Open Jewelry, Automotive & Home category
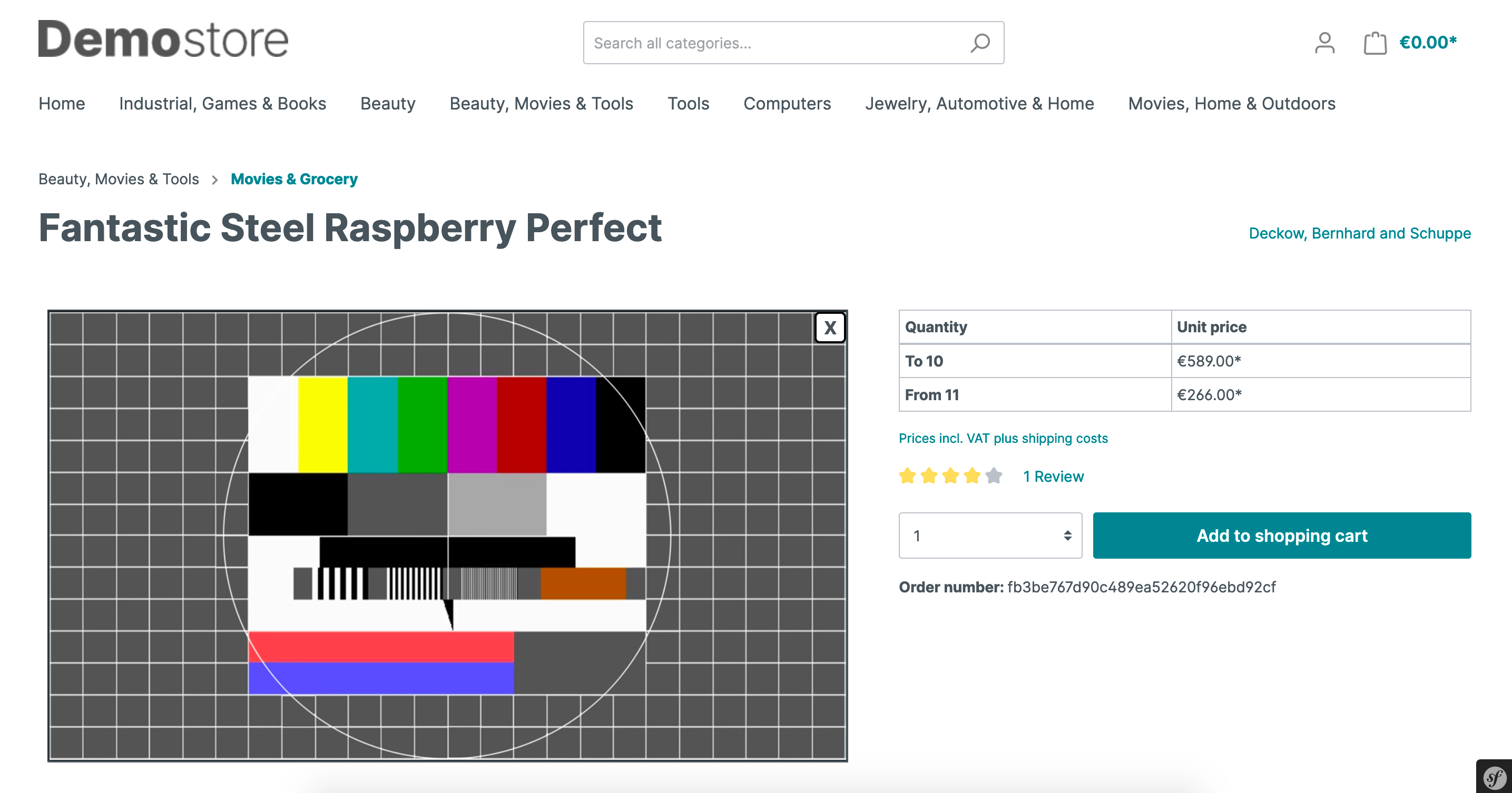Viewport: 1512px width, 793px height. point(979,103)
